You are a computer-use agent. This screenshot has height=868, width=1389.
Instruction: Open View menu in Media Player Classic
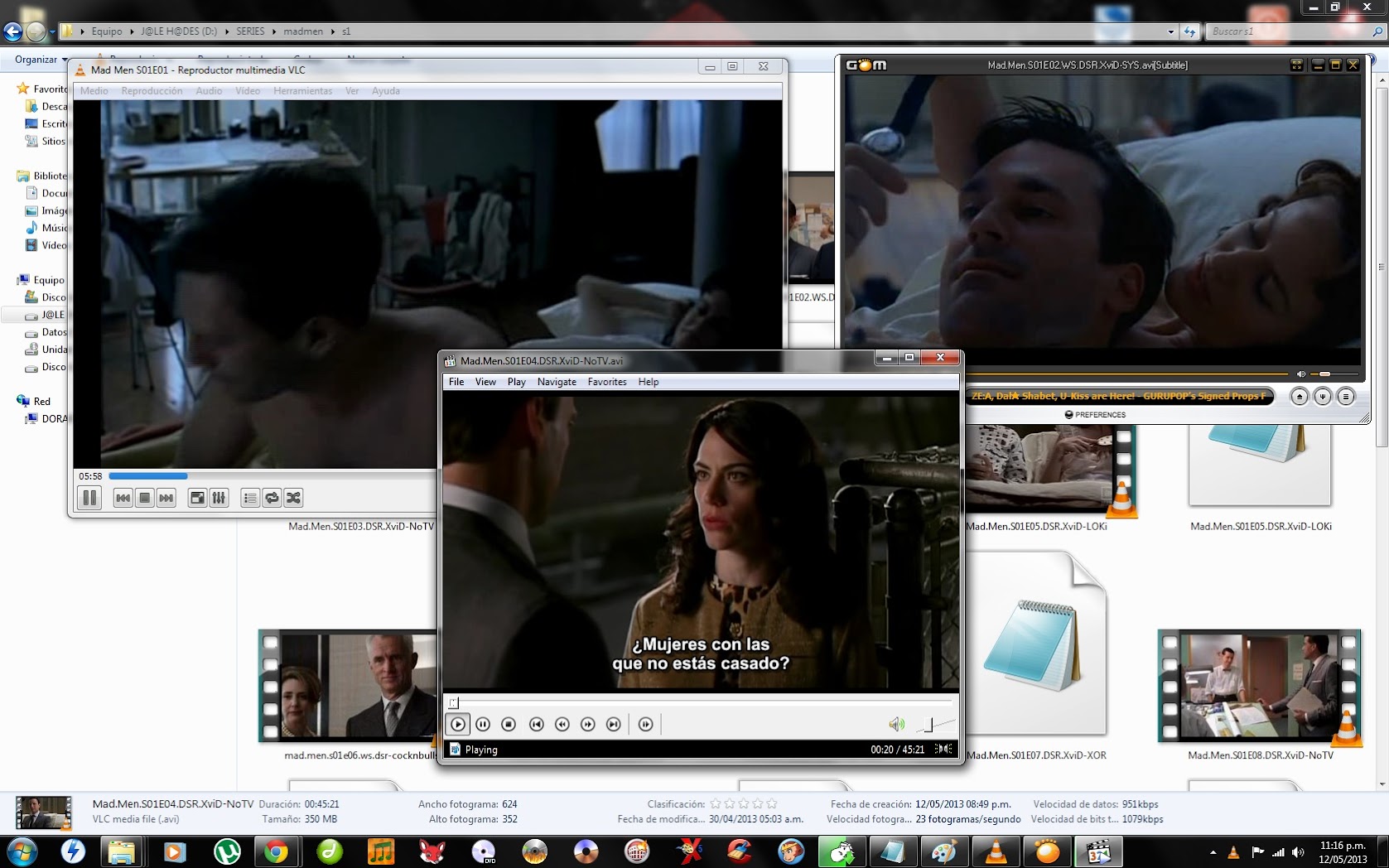click(485, 382)
